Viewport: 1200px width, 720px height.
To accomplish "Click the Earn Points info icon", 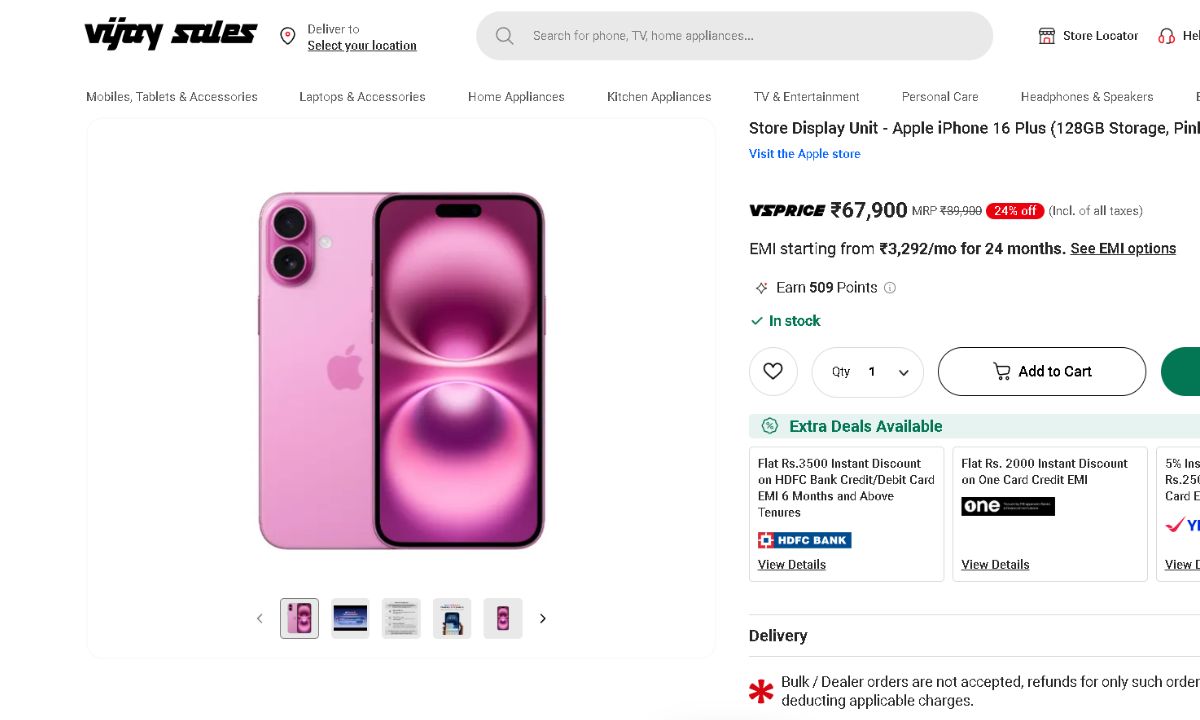I will (890, 288).
